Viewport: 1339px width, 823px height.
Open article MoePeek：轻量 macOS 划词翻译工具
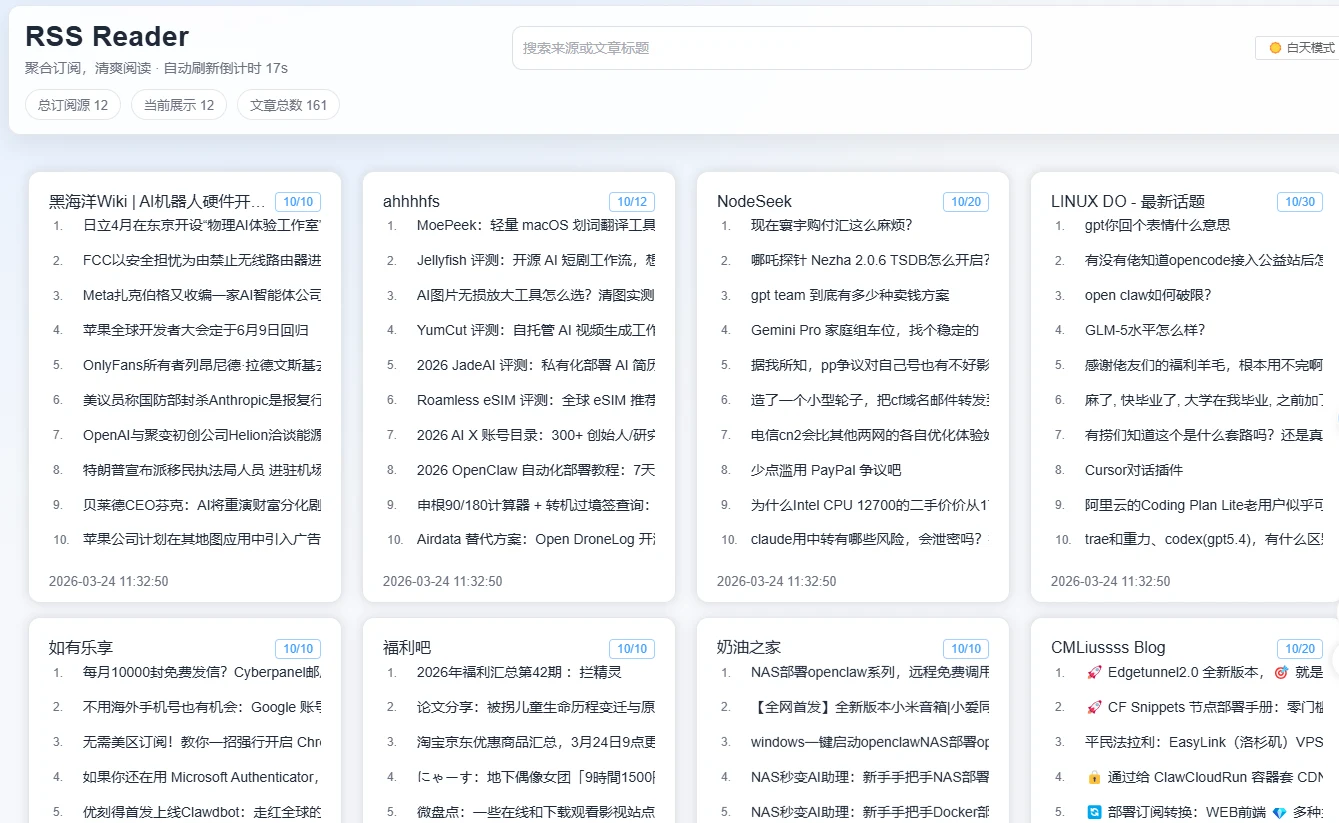coord(536,225)
